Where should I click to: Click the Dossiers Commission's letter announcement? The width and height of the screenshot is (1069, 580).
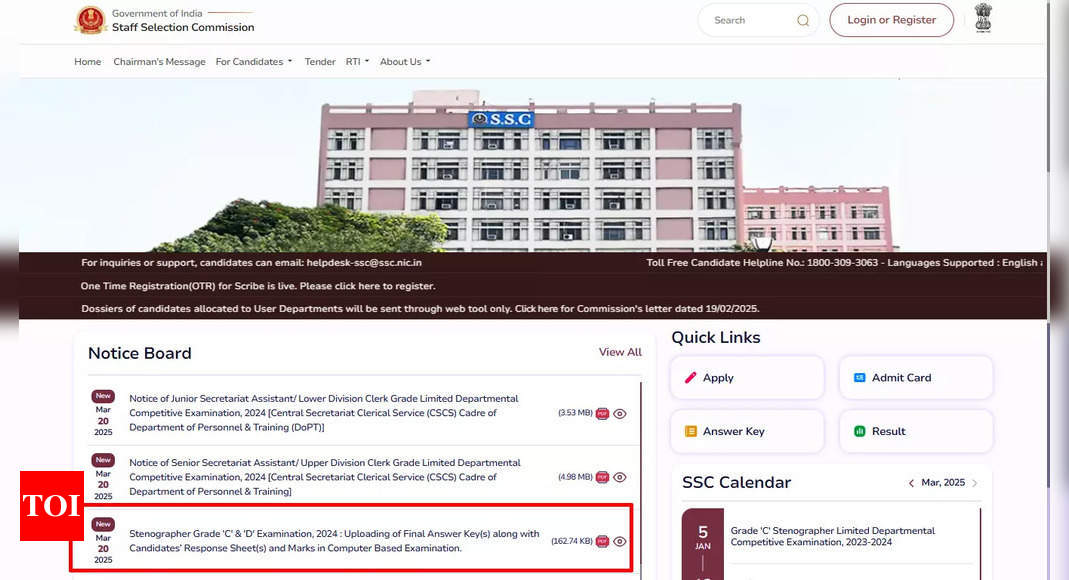coord(420,309)
